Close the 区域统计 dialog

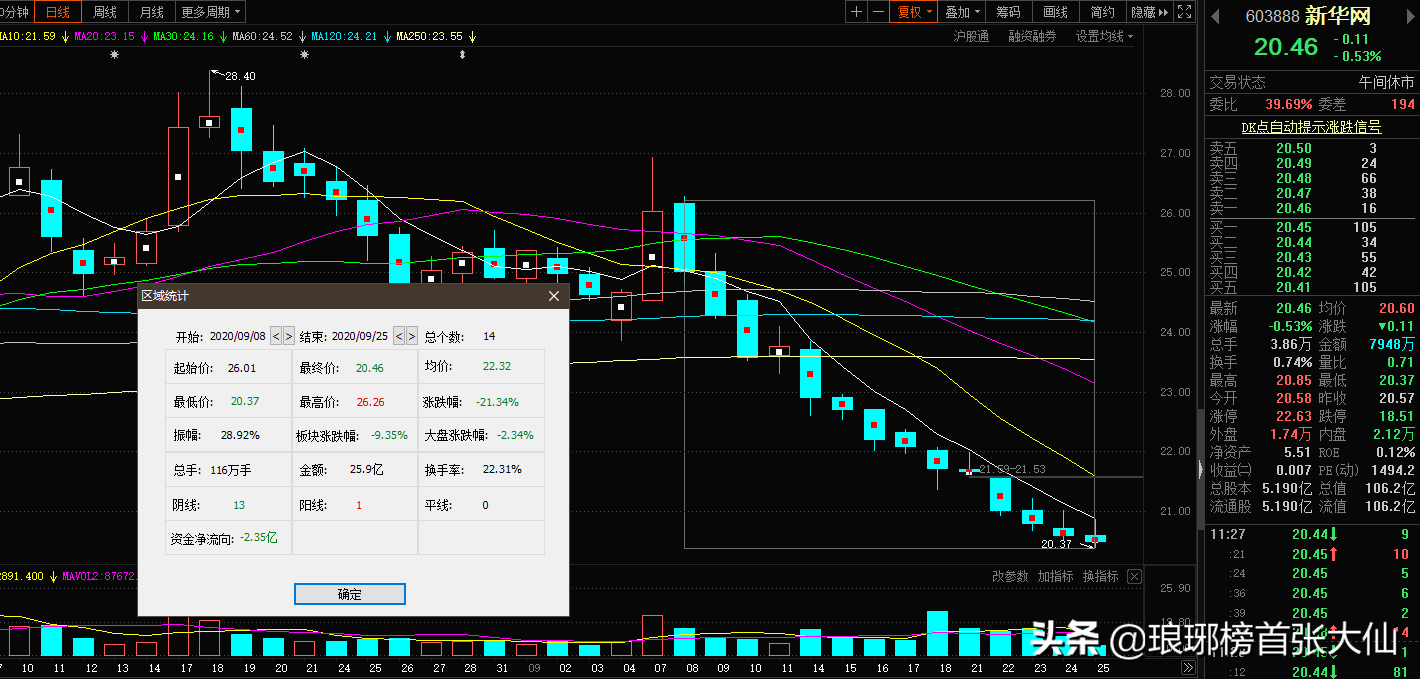(x=554, y=296)
